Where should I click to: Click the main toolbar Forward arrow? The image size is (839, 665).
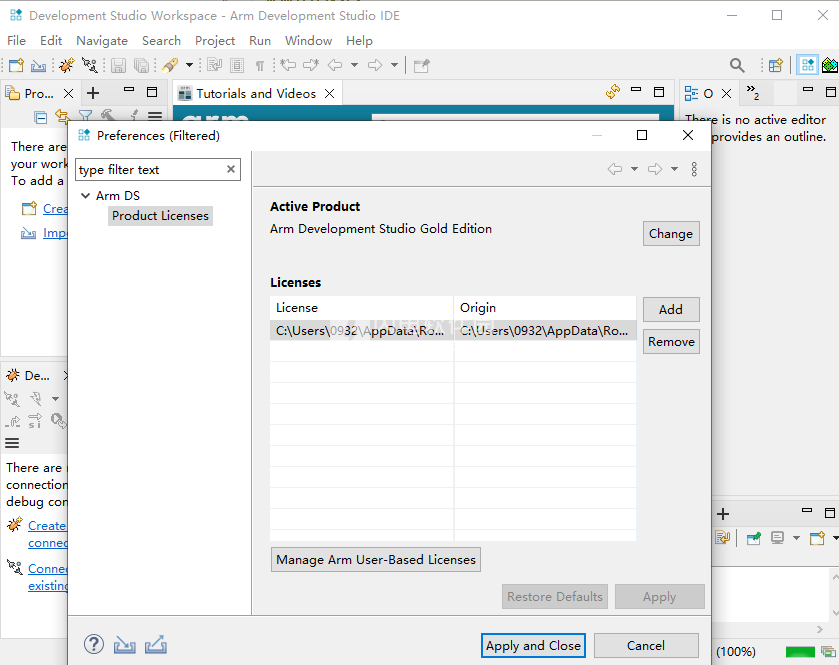tap(375, 65)
